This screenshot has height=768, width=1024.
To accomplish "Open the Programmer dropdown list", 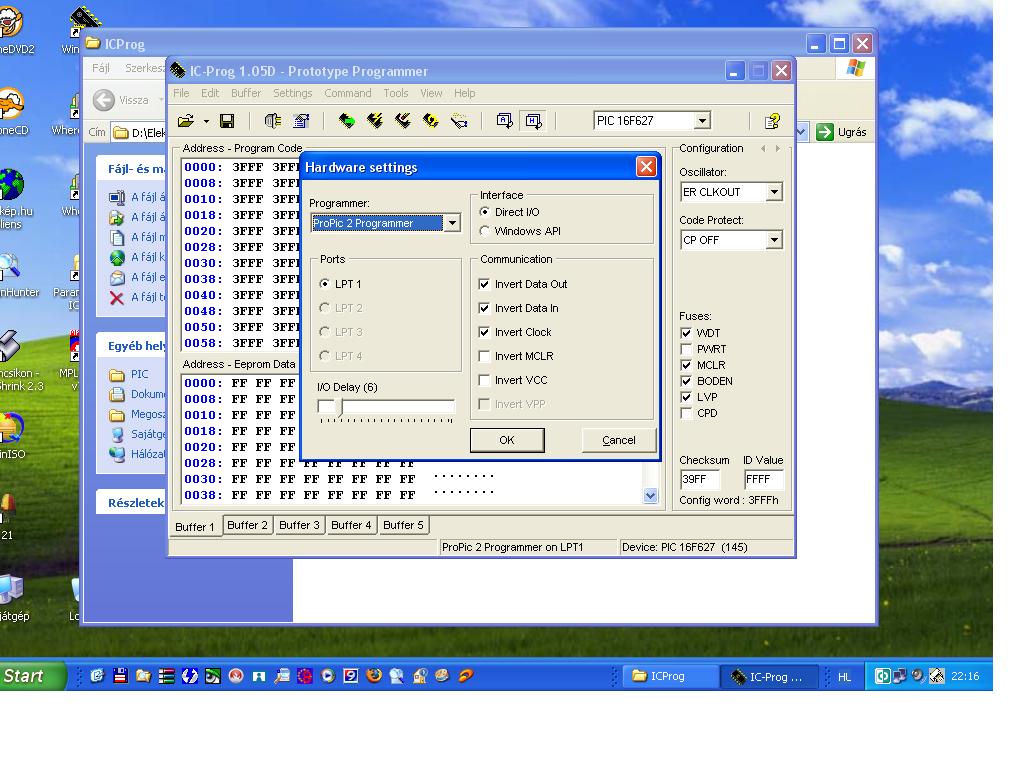I will (x=452, y=223).
